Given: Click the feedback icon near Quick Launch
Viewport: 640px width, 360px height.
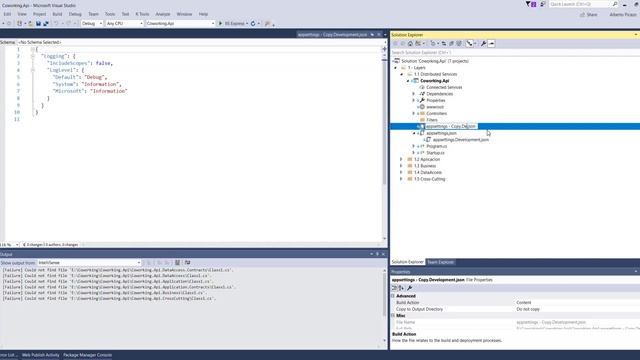Looking at the screenshot, I should click(542, 4).
